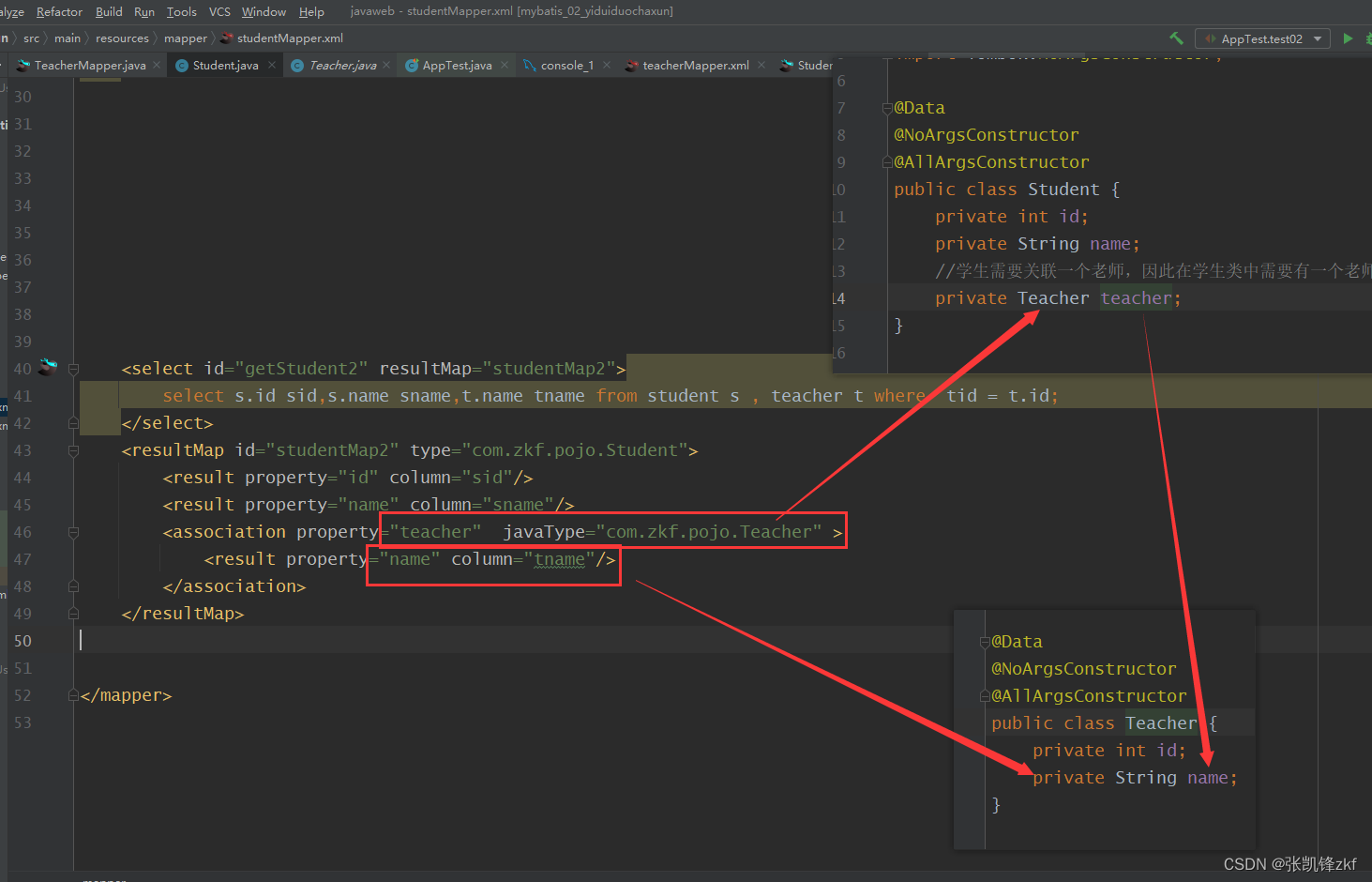The height and width of the screenshot is (882, 1372).
Task: Click the window title javaweb - studentMapper.xml
Action: (512, 11)
